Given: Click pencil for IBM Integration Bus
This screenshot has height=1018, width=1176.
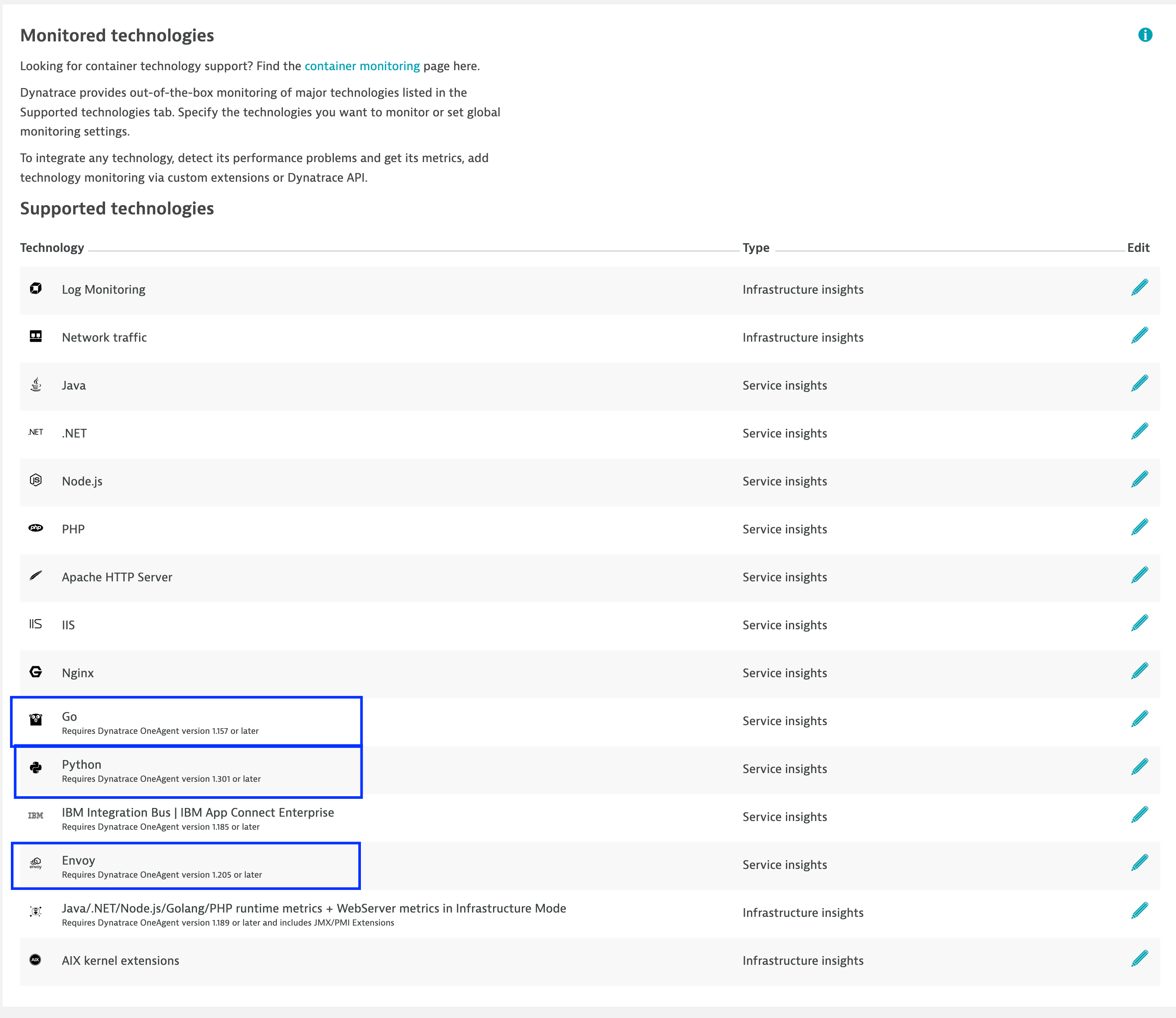Looking at the screenshot, I should pos(1139,815).
